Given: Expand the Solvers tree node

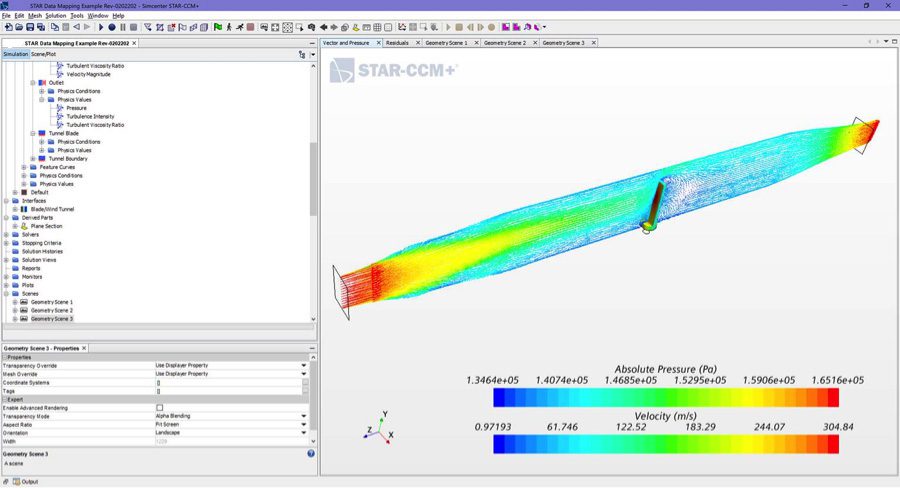Looking at the screenshot, I should (x=6, y=234).
